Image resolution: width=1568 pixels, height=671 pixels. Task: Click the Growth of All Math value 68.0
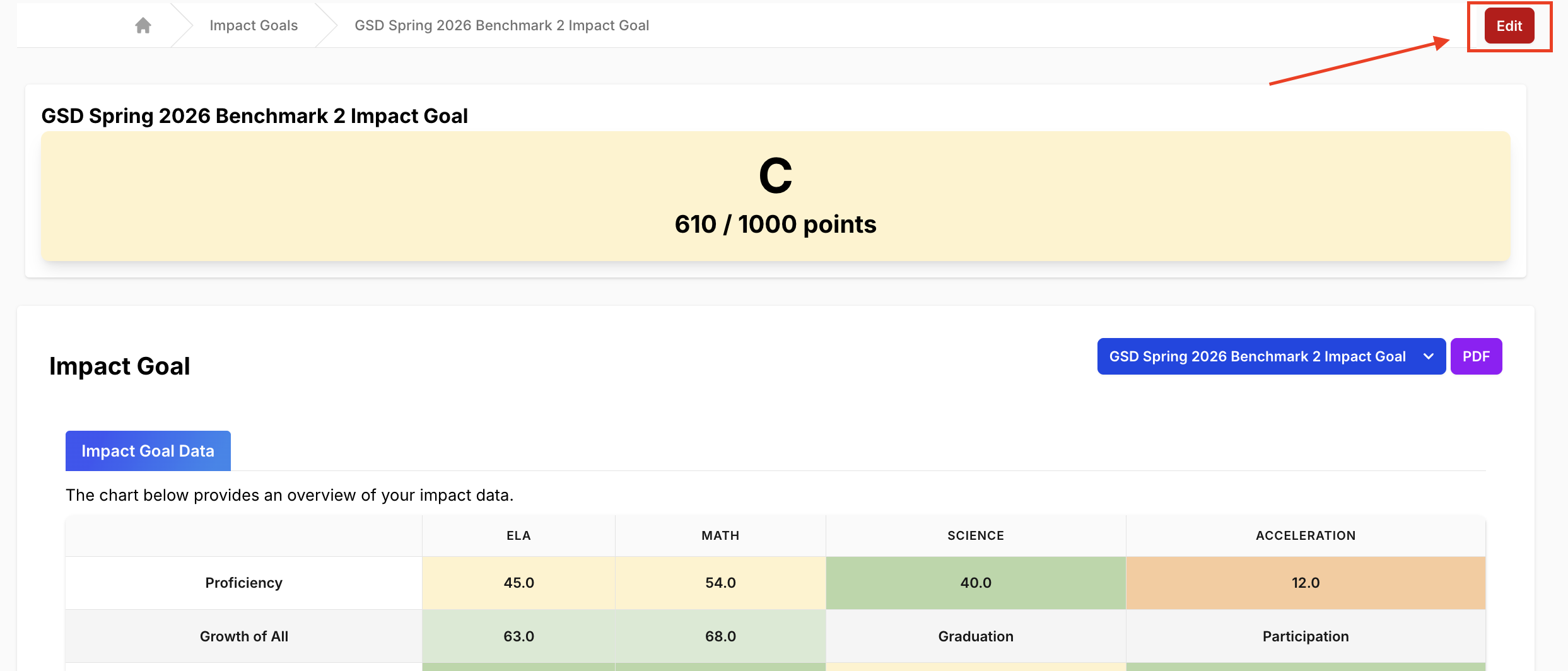720,636
